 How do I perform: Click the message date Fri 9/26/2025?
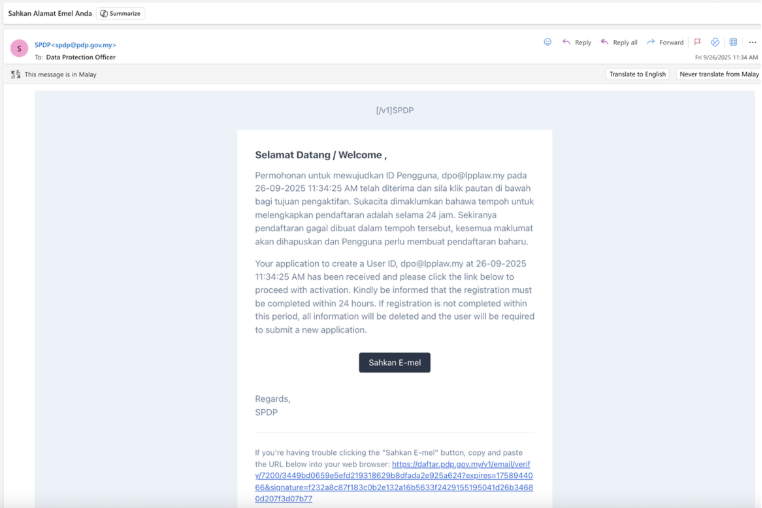(726, 57)
